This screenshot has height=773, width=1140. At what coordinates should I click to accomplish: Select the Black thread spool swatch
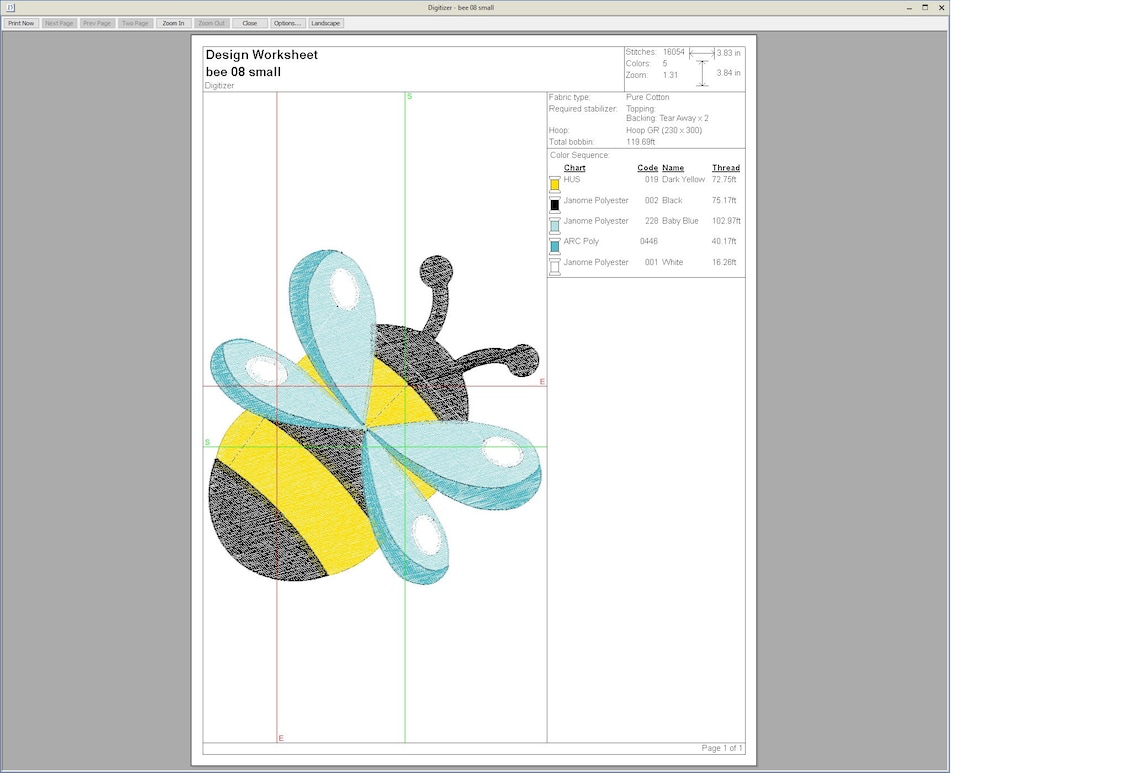click(555, 204)
